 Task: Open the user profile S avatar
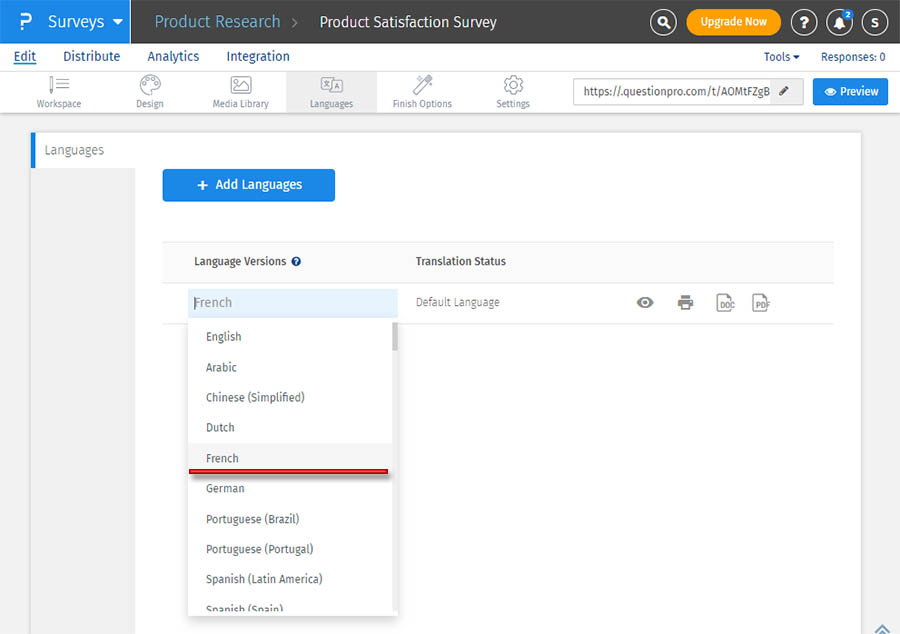click(875, 22)
